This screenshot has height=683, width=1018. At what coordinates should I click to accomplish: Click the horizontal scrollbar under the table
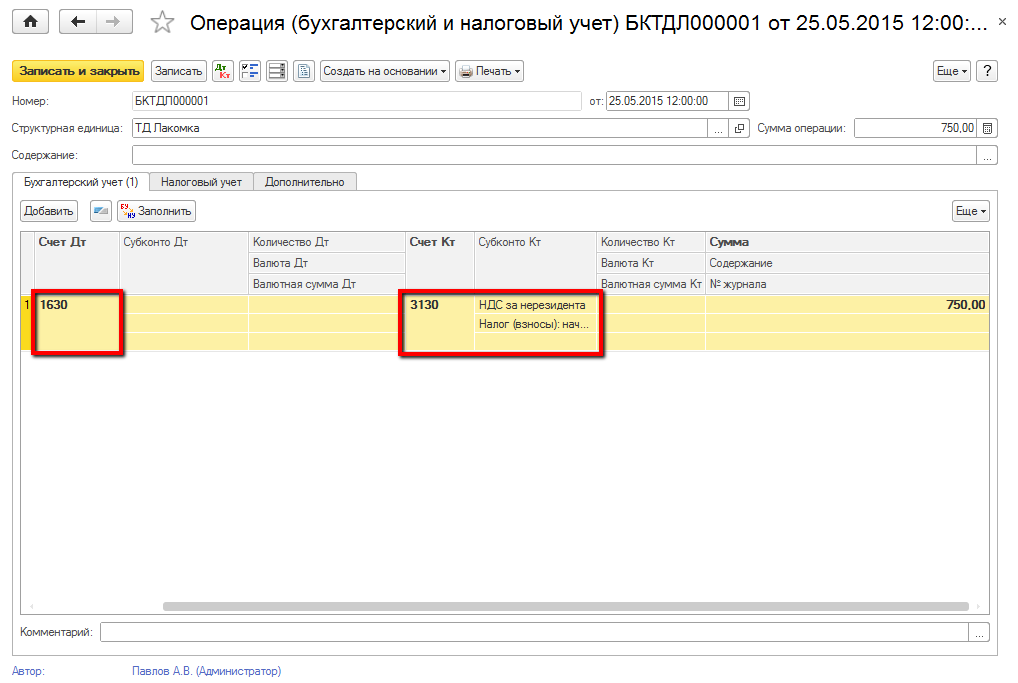pyautogui.click(x=565, y=606)
